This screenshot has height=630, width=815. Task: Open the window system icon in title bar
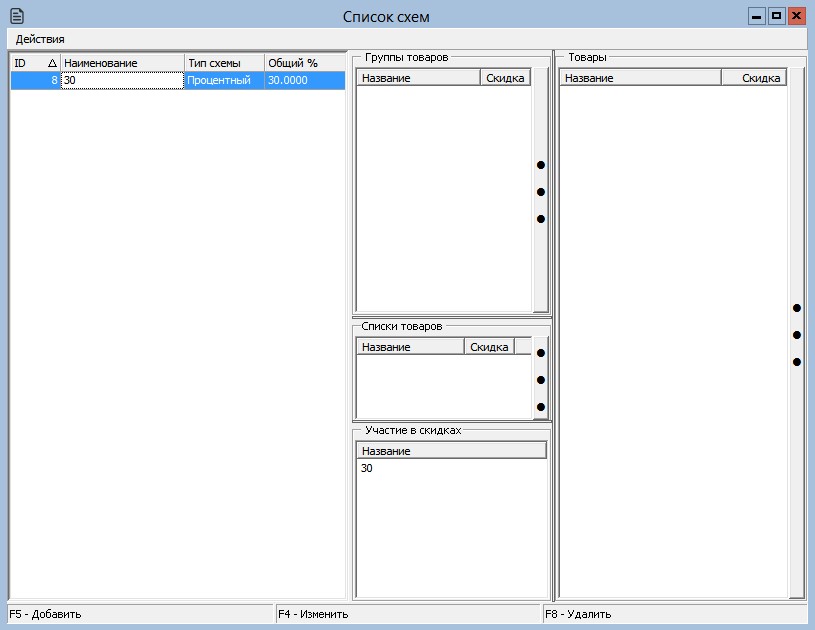tap(17, 16)
